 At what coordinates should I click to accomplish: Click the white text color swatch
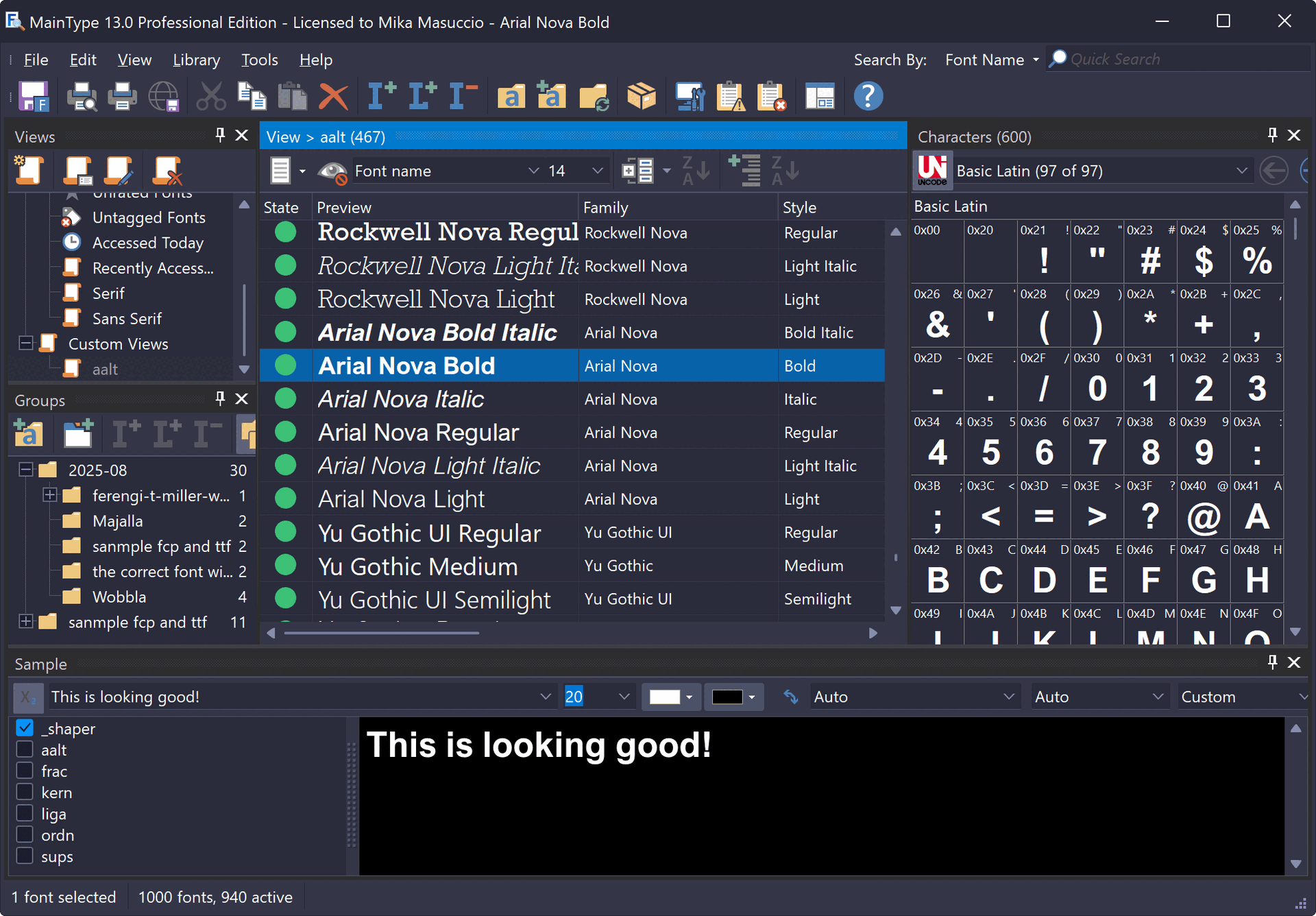(x=664, y=697)
